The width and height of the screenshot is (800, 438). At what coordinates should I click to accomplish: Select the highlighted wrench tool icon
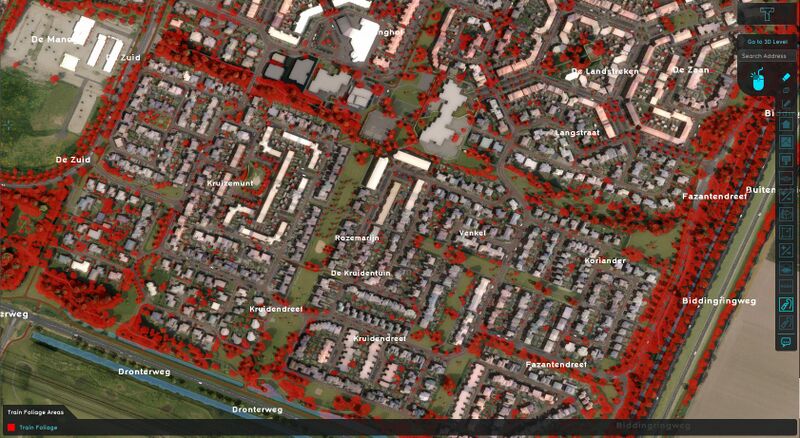pos(786,304)
